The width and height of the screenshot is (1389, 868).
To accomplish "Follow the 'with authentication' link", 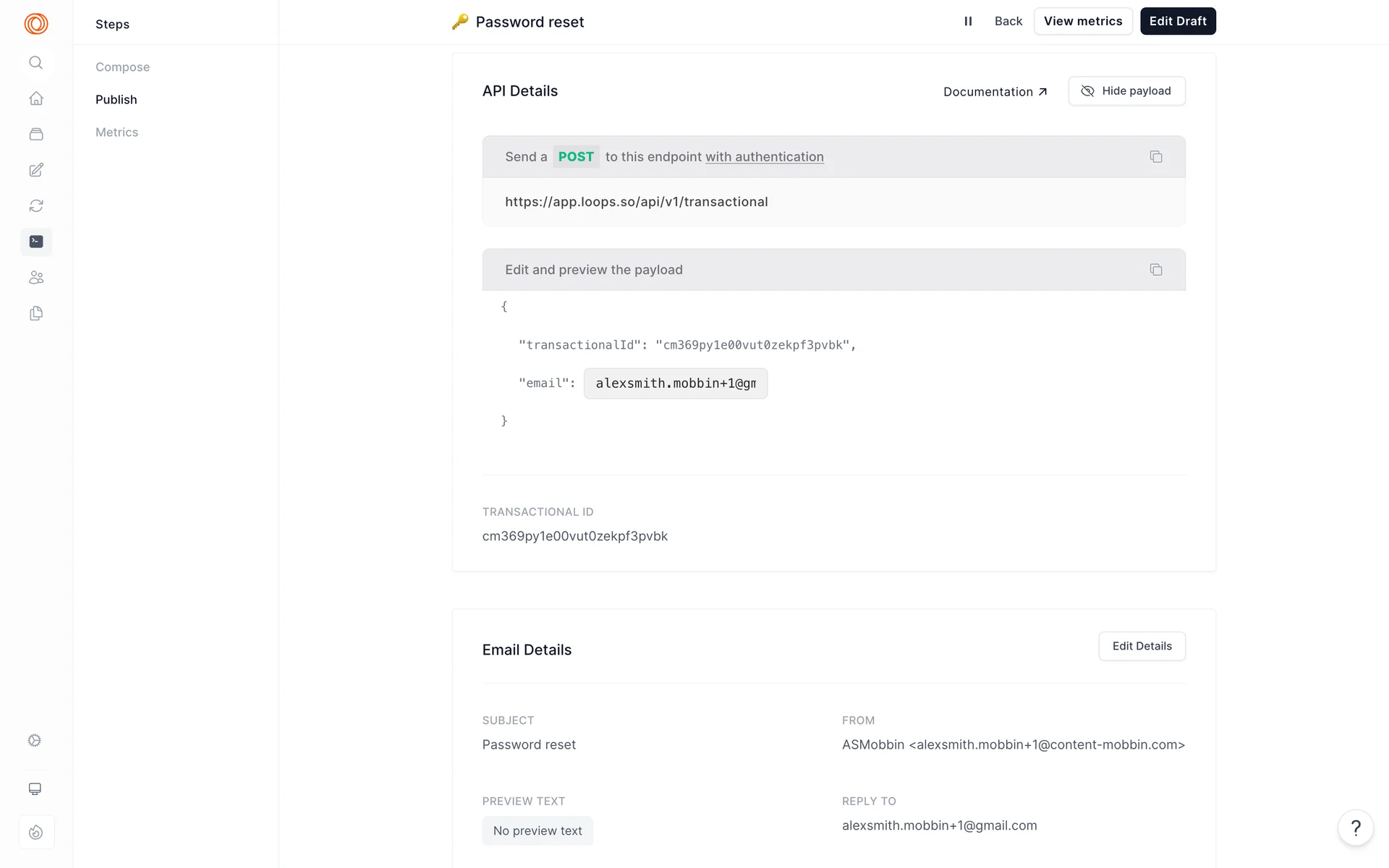I will tap(764, 157).
